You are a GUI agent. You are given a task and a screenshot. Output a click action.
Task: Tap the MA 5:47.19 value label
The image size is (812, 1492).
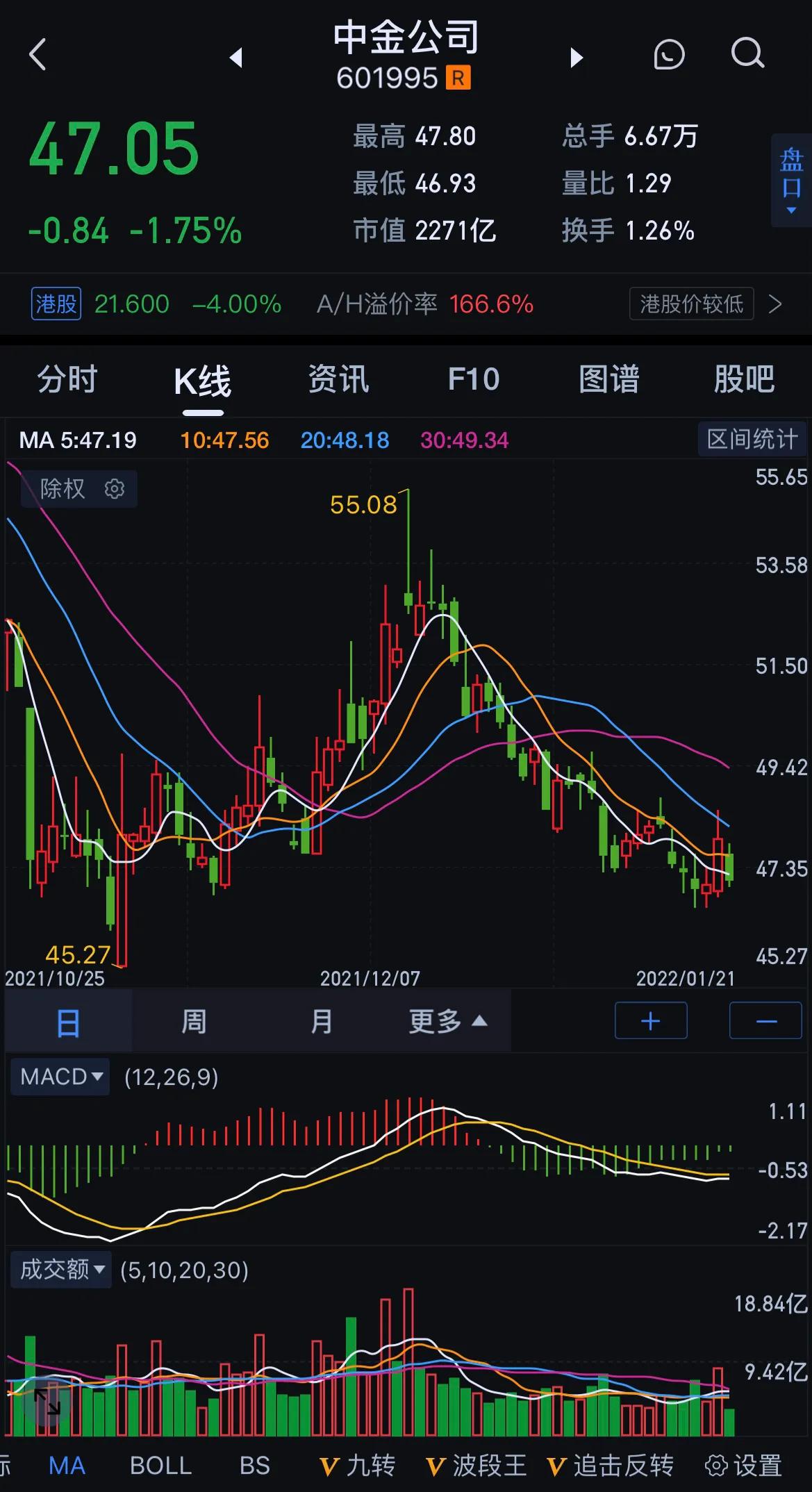click(78, 440)
